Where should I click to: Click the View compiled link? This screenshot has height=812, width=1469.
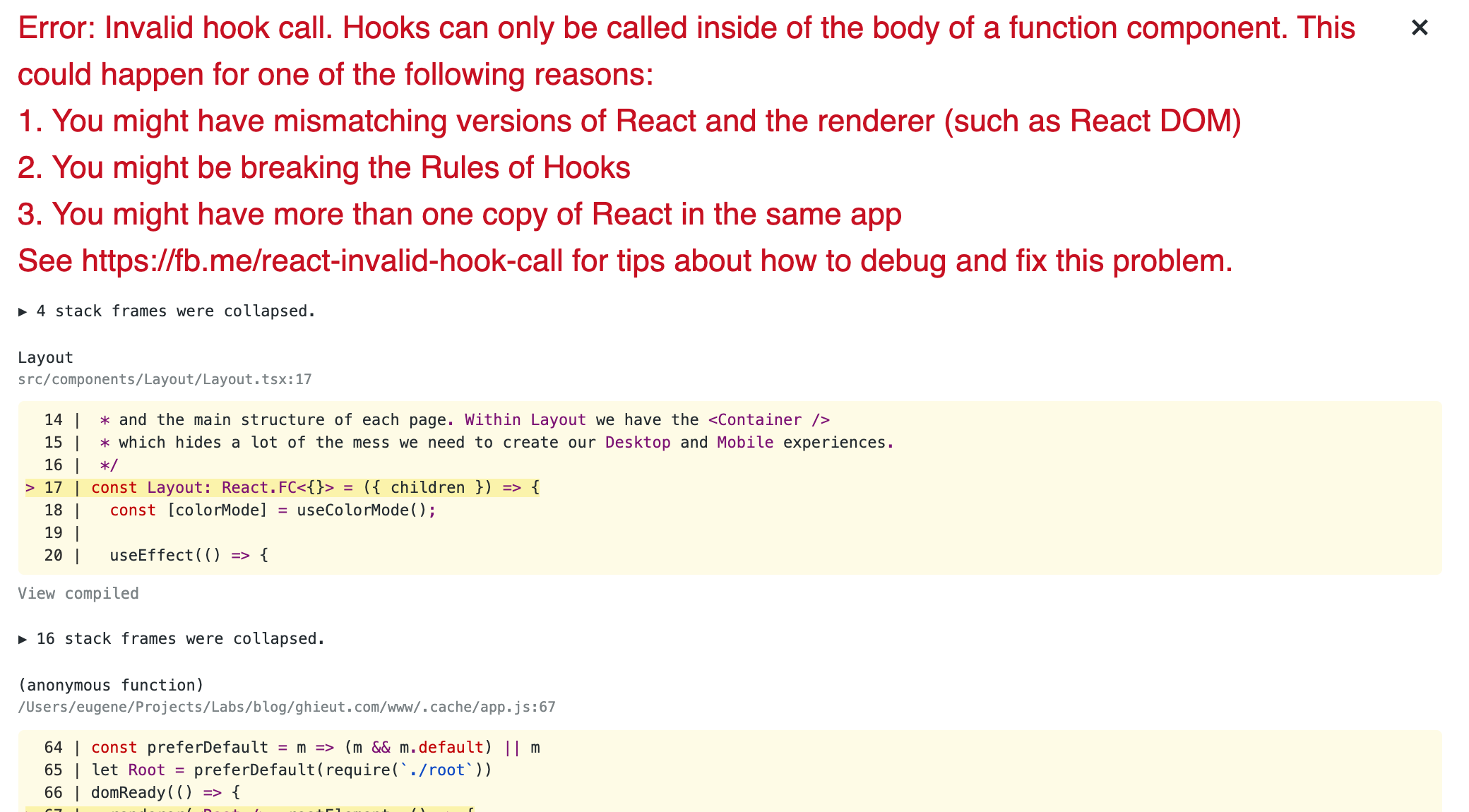[78, 593]
